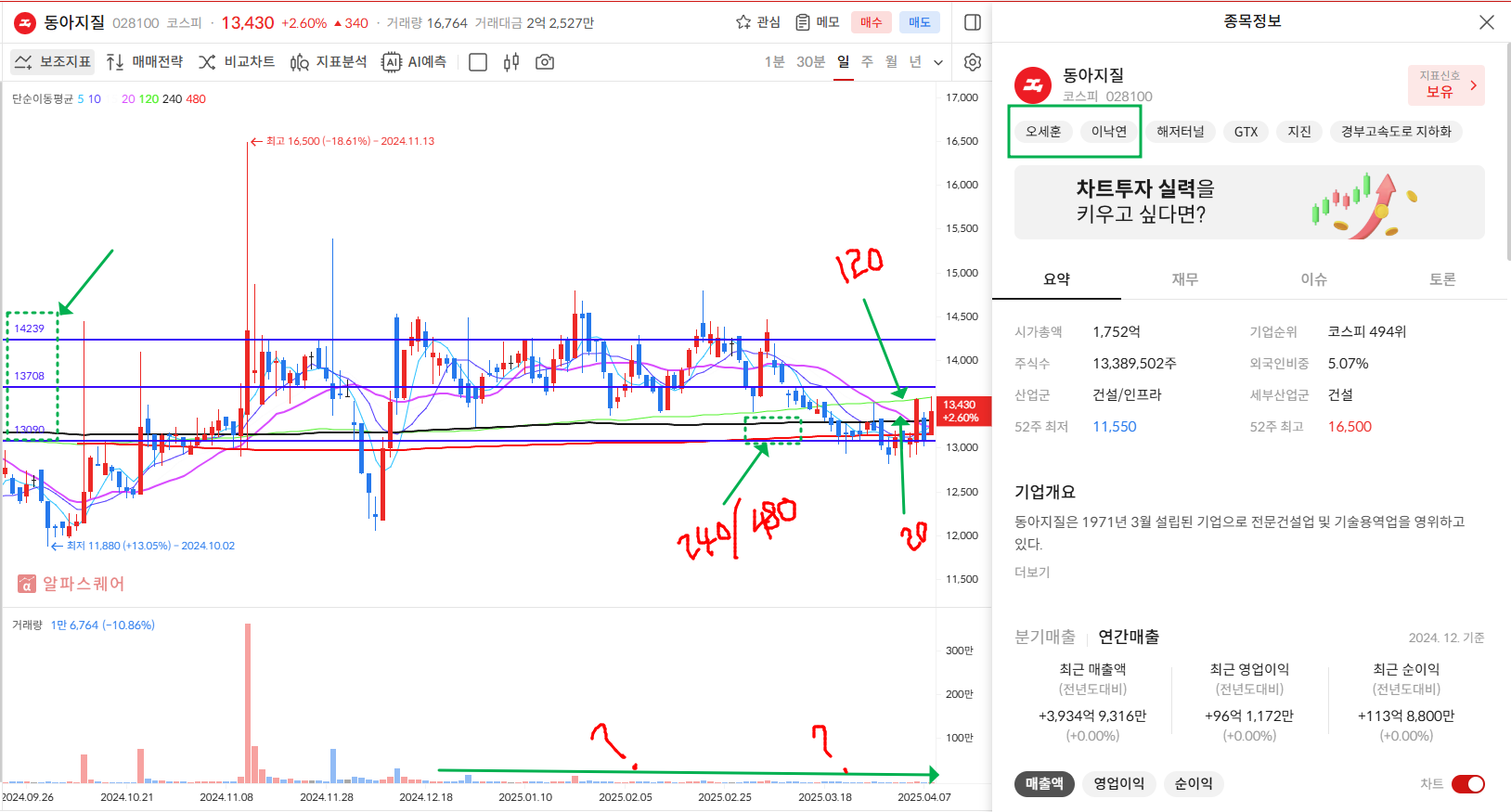Click the 지진 theme tag
Screen dimensions: 1511x812
tap(1299, 132)
